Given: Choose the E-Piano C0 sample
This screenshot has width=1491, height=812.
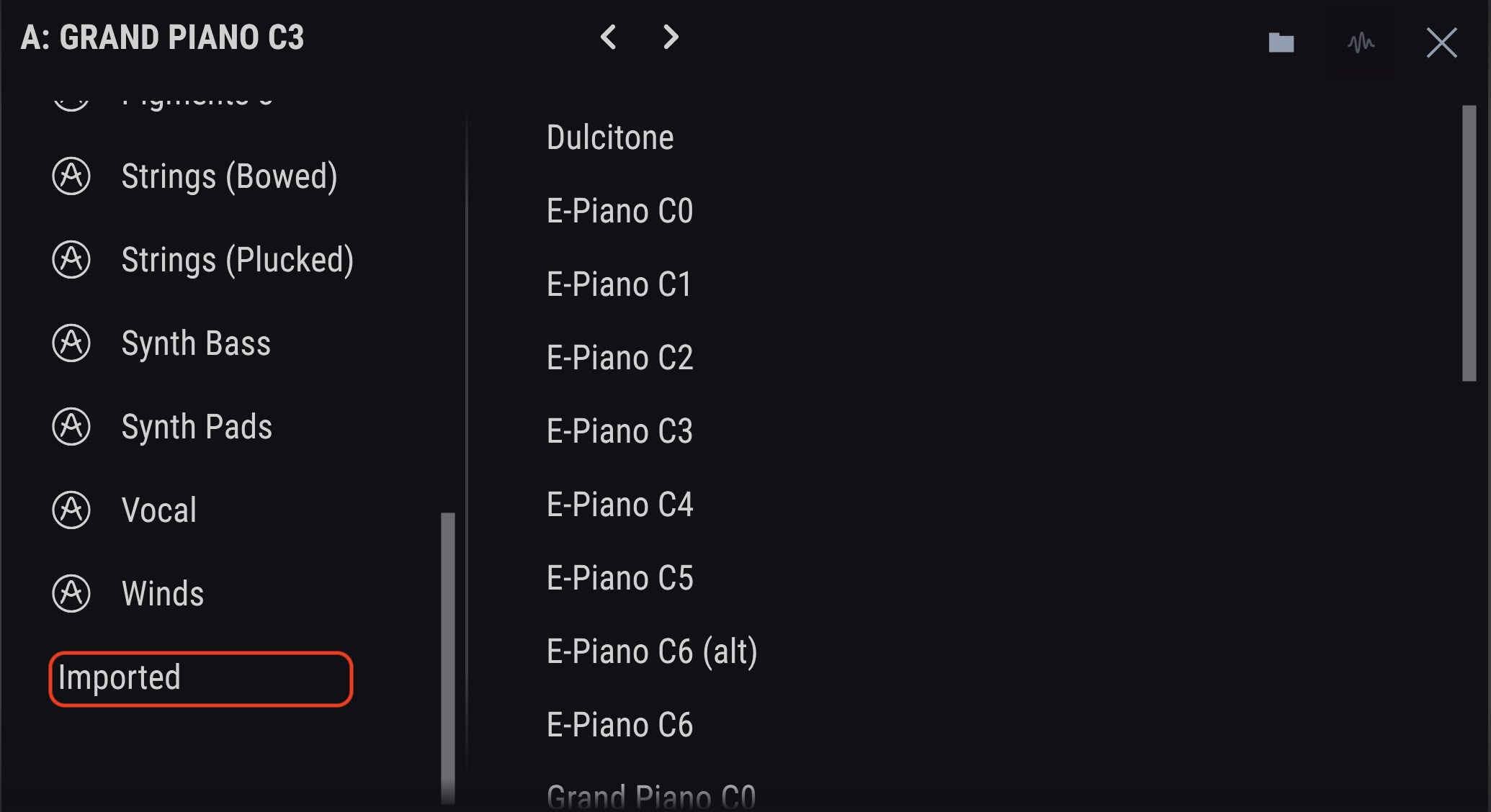Looking at the screenshot, I should (x=619, y=211).
